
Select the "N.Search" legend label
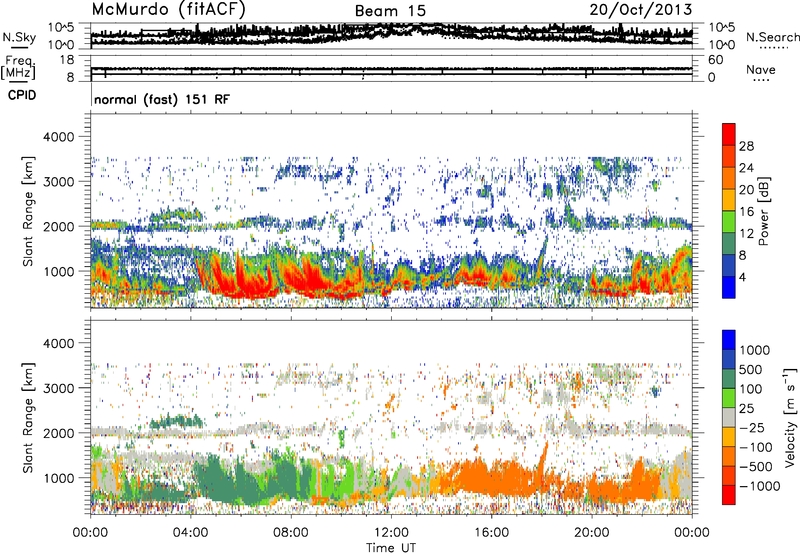pyautogui.click(x=772, y=37)
